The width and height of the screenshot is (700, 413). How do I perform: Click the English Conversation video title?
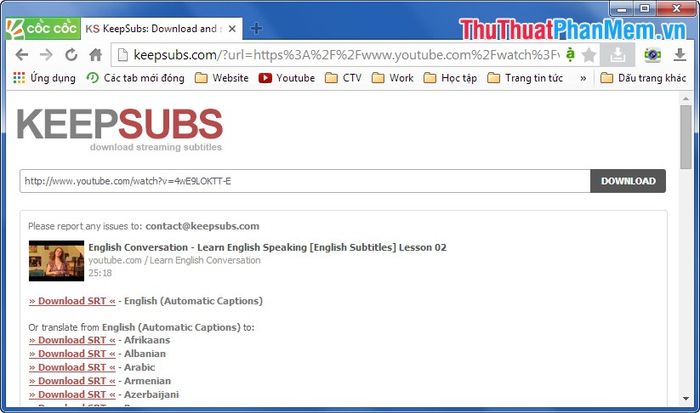pos(267,247)
